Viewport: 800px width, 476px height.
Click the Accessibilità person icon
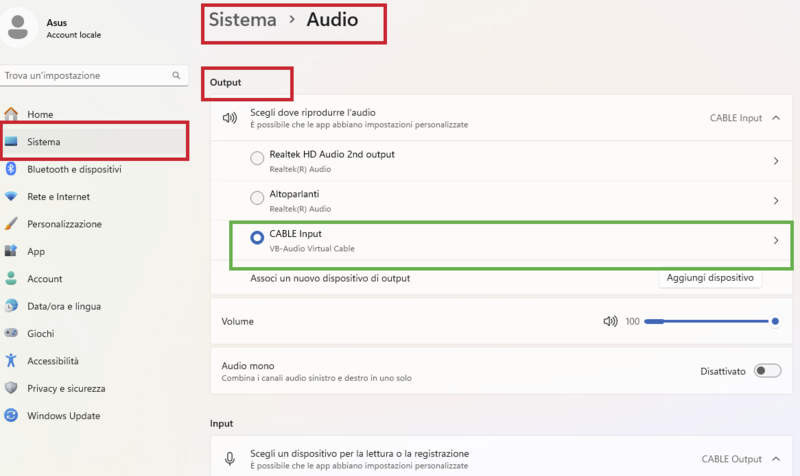11,361
